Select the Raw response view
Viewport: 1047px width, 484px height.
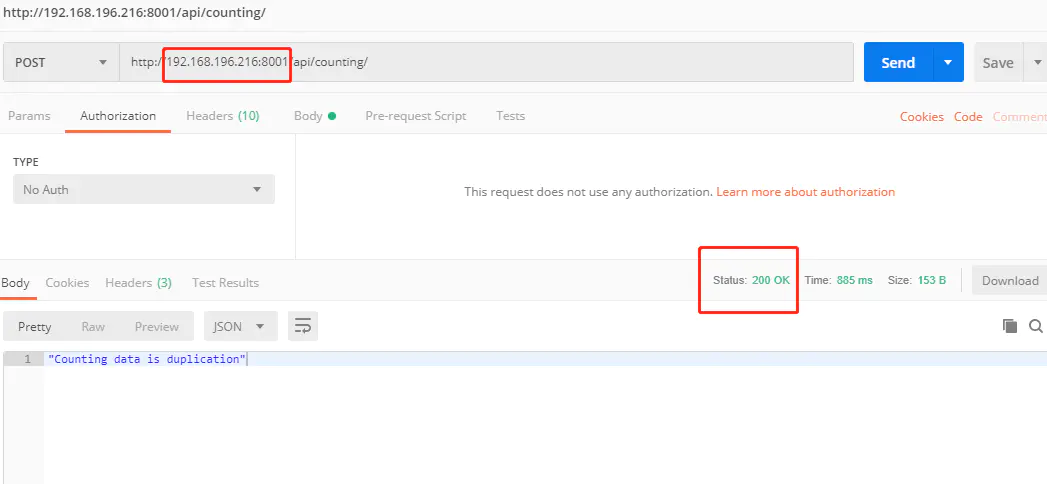[x=93, y=326]
